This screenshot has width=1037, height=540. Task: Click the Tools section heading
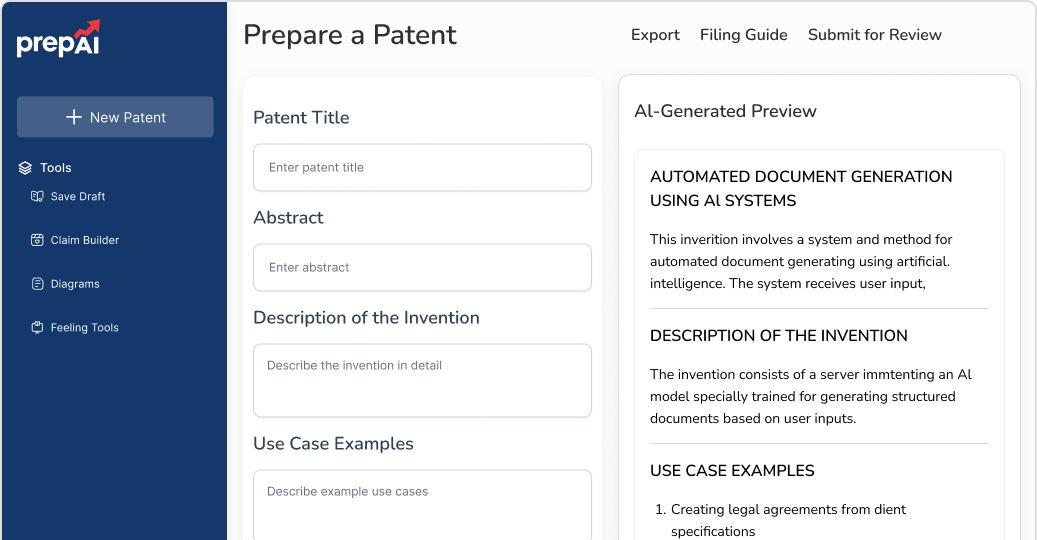pyautogui.click(x=56, y=168)
